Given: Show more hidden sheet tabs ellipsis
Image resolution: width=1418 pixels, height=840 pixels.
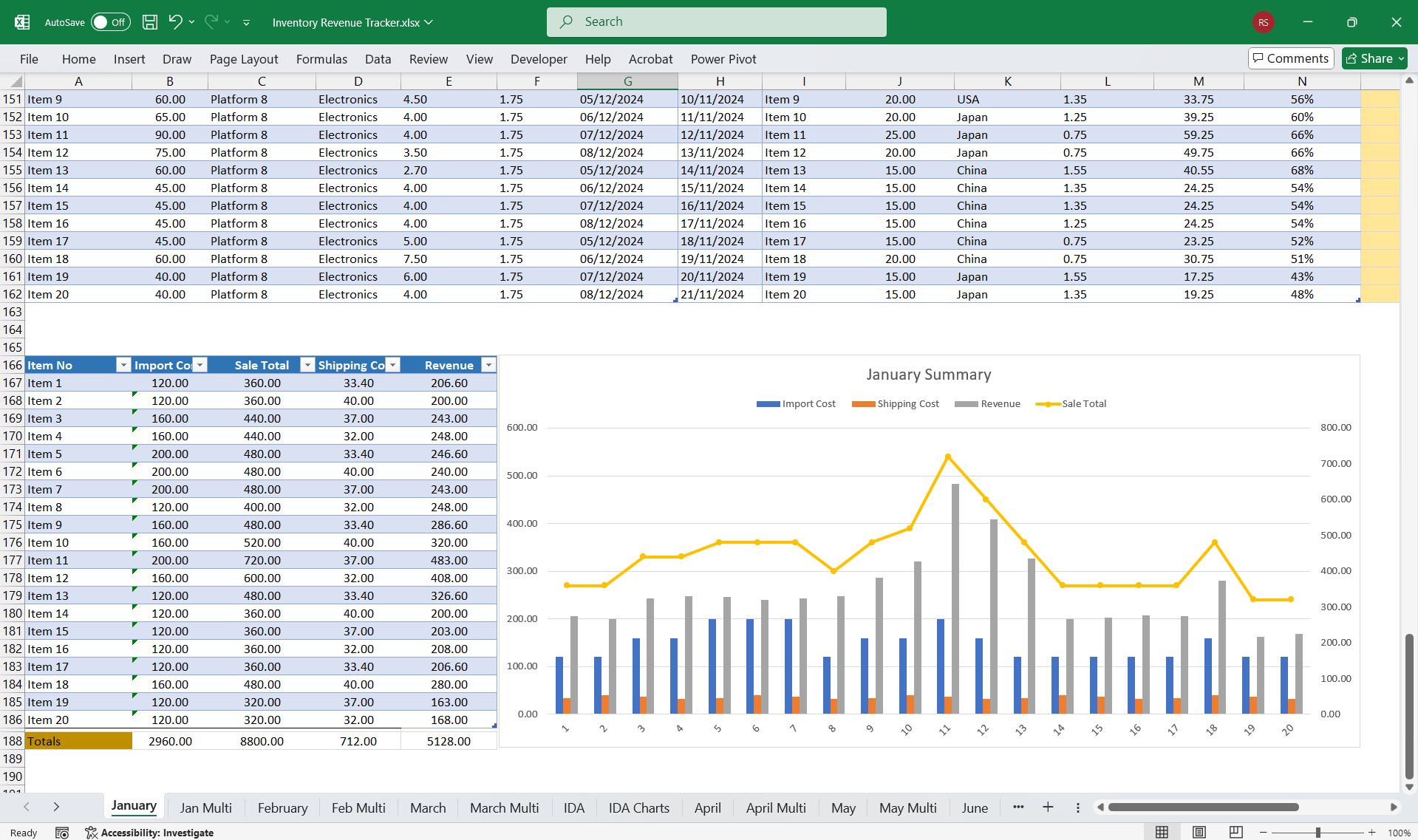Looking at the screenshot, I should point(1018,807).
